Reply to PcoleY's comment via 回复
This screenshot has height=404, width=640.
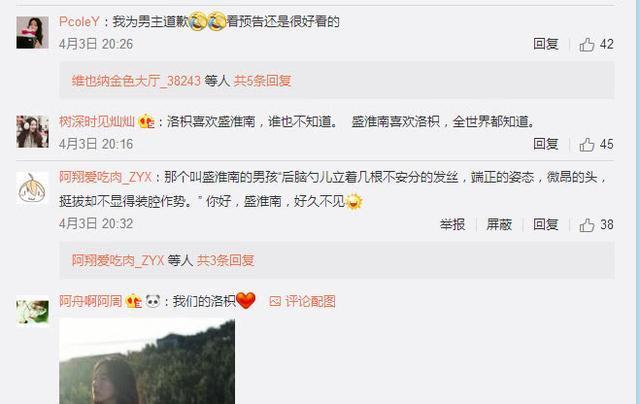546,44
